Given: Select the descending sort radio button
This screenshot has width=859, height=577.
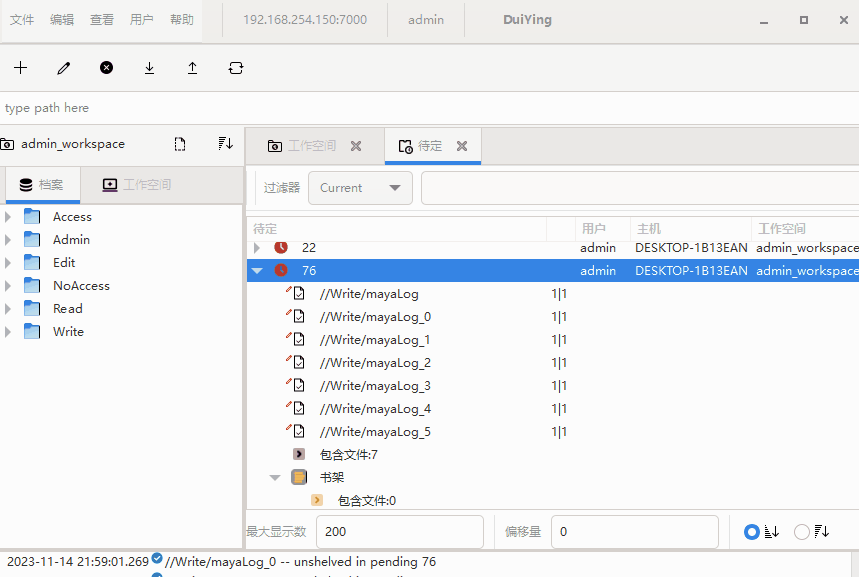Looking at the screenshot, I should pos(801,532).
